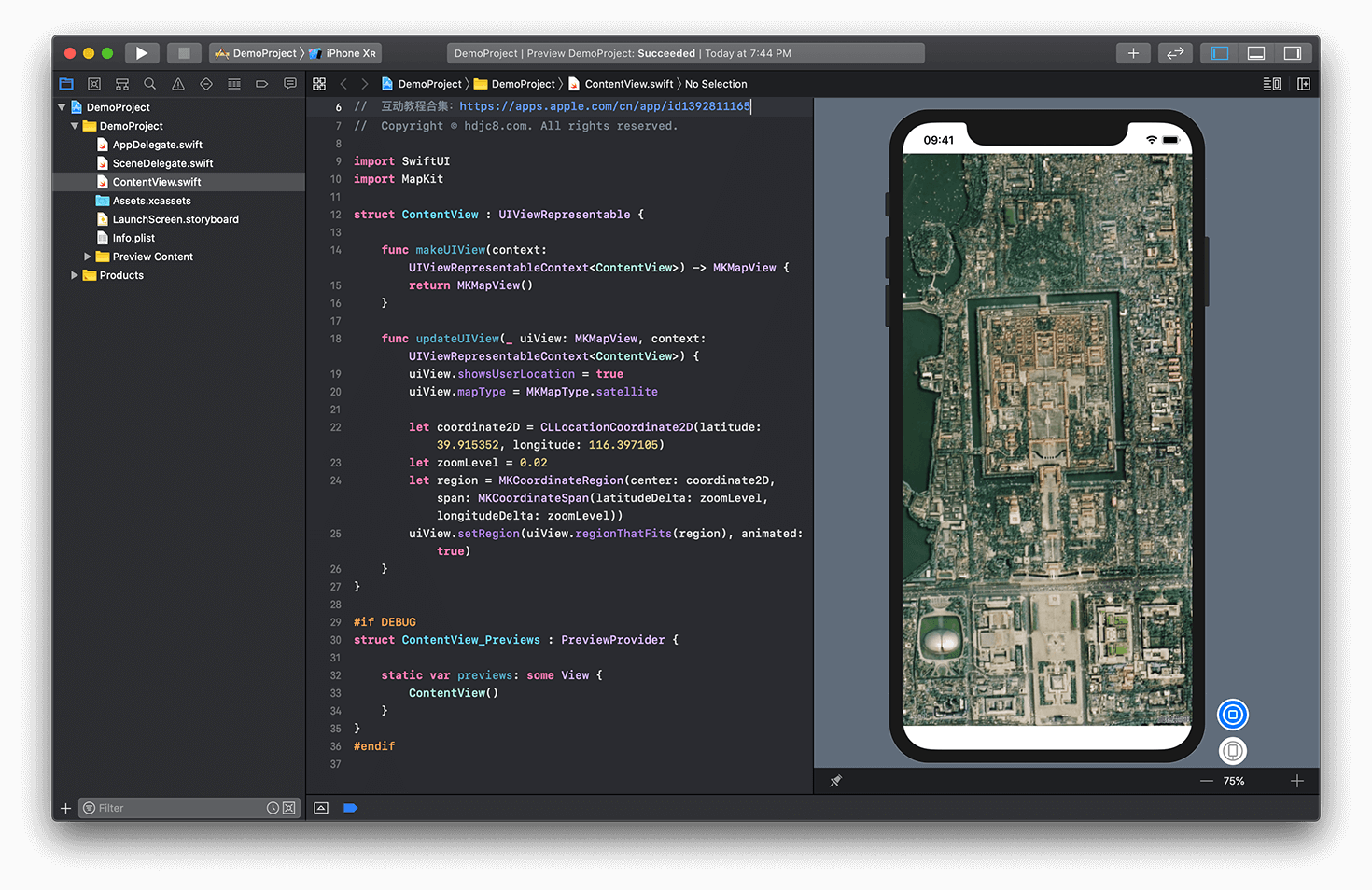This screenshot has height=890, width=1372.
Task: Add an editor on the right
Action: pos(1304,84)
